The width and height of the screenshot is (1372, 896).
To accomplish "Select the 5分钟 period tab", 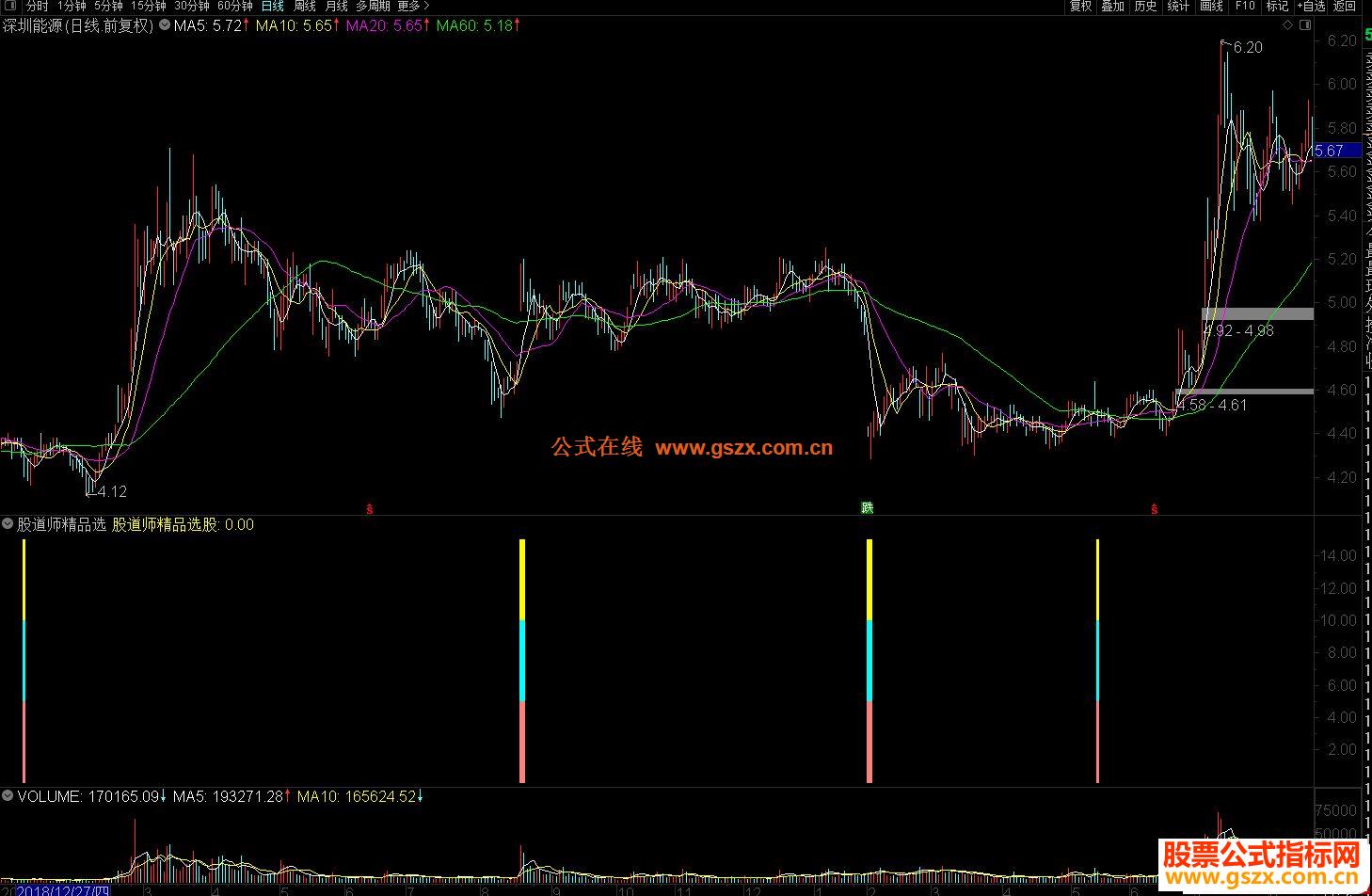I will (x=108, y=6).
